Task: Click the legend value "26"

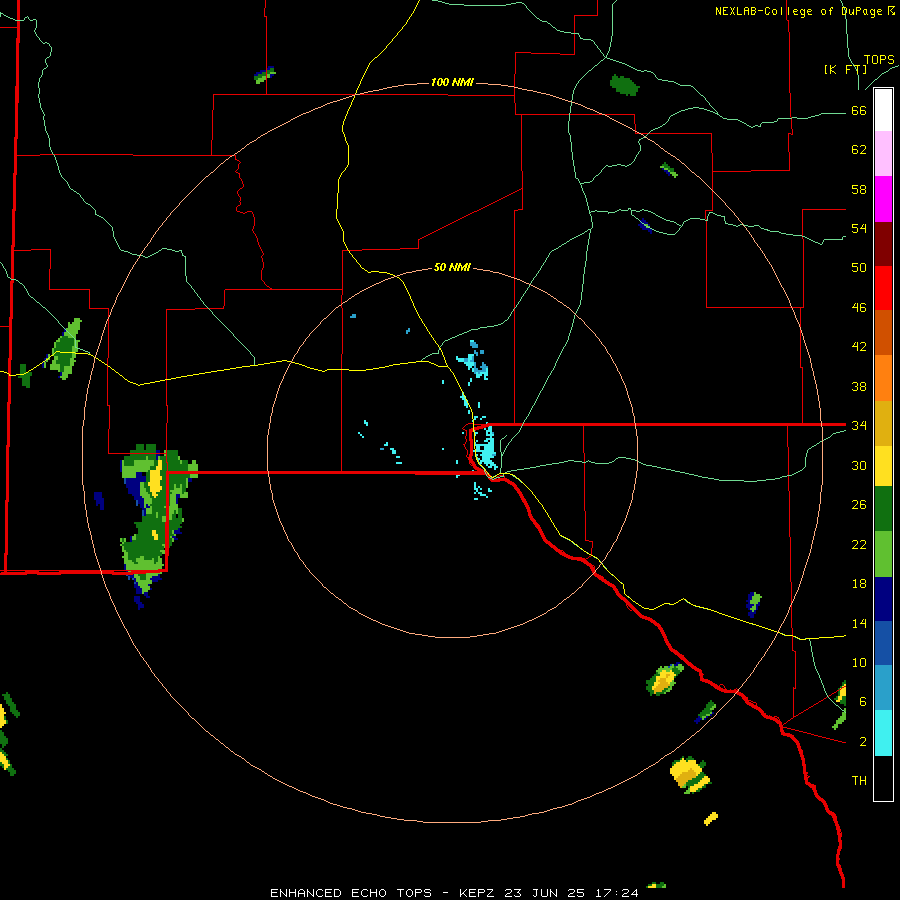Action: [859, 505]
